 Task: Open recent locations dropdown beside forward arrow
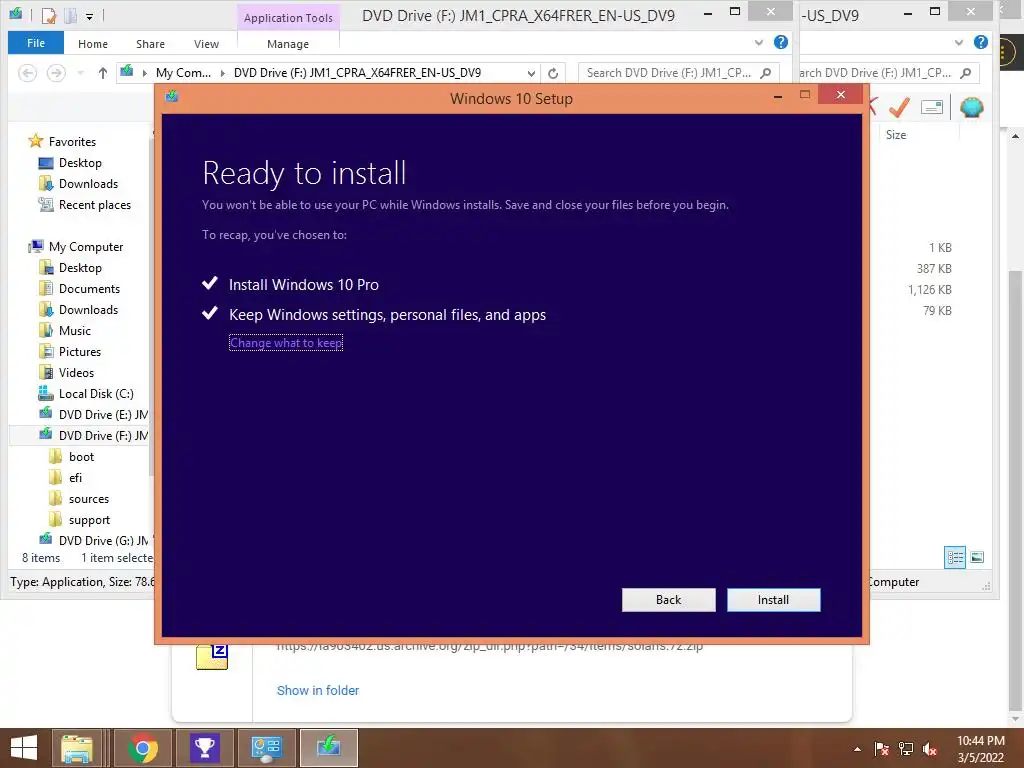click(80, 73)
